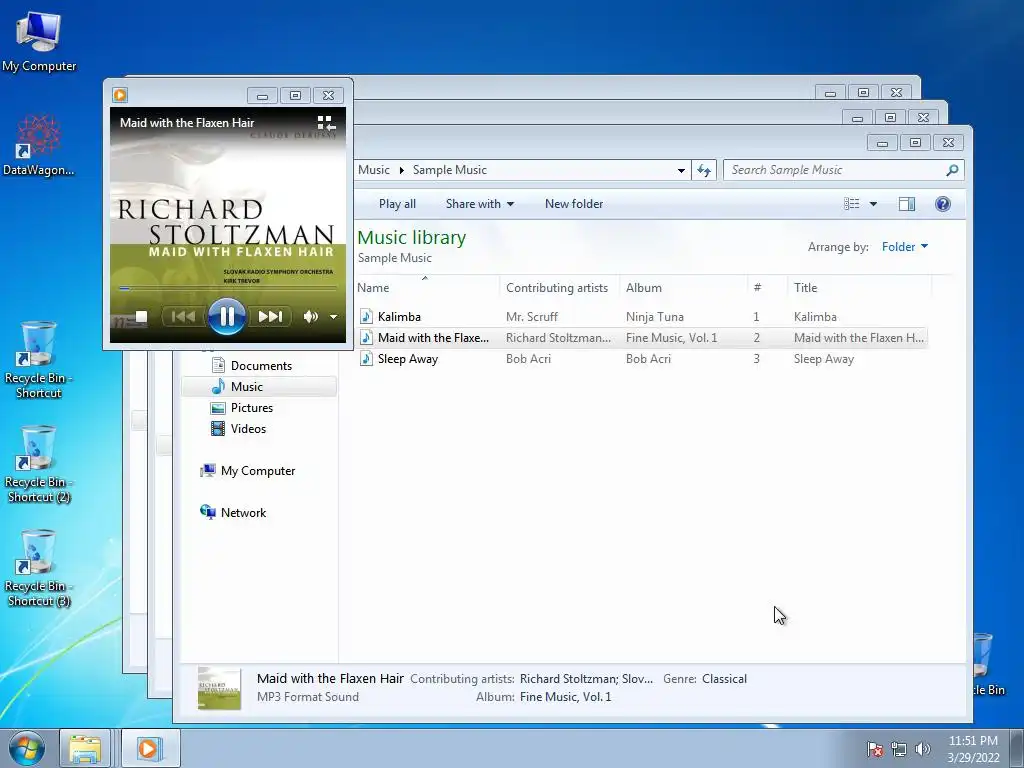The image size is (1024, 768).
Task: Toggle the preview pane
Action: [x=906, y=204]
